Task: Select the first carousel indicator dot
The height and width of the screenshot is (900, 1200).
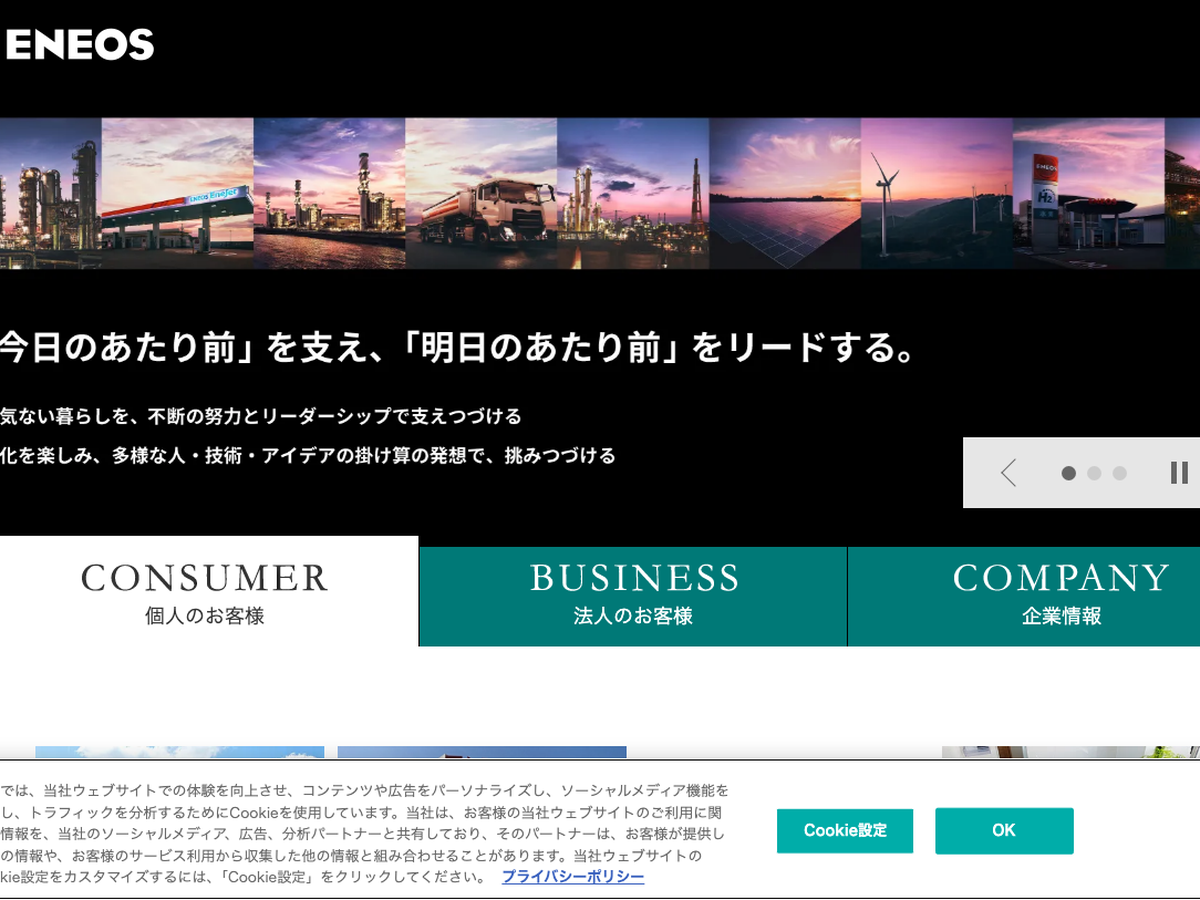Action: tap(1068, 474)
